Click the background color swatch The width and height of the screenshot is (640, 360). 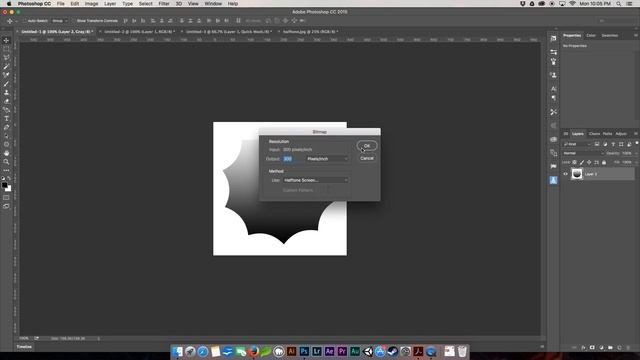[x=8, y=189]
